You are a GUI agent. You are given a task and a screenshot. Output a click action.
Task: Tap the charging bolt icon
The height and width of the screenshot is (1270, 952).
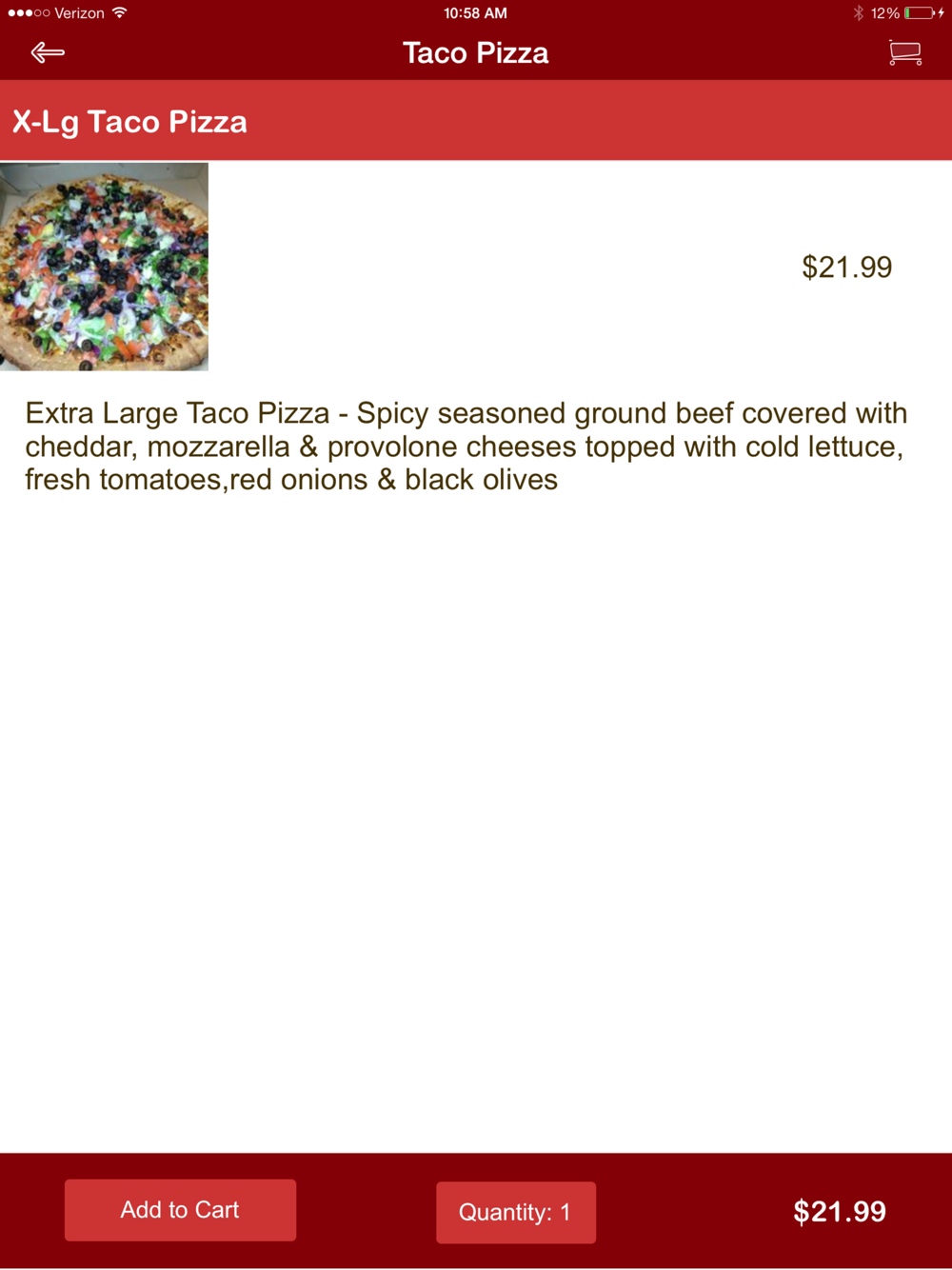coord(941,13)
